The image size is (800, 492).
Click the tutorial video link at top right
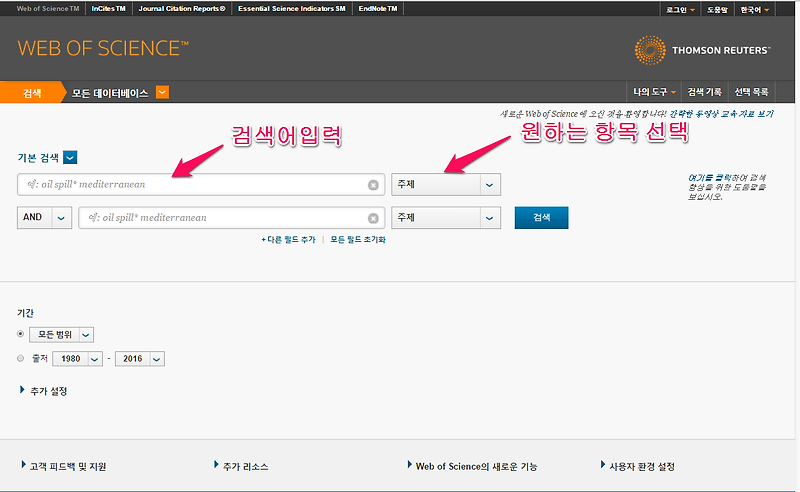[721, 114]
